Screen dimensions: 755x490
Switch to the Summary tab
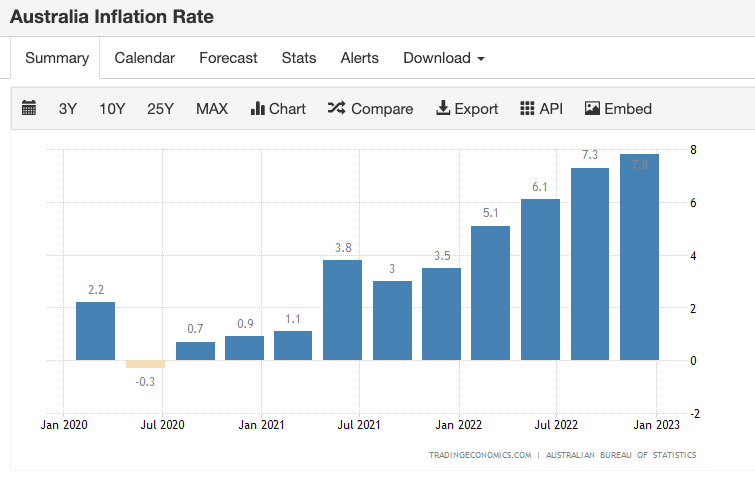(x=57, y=58)
